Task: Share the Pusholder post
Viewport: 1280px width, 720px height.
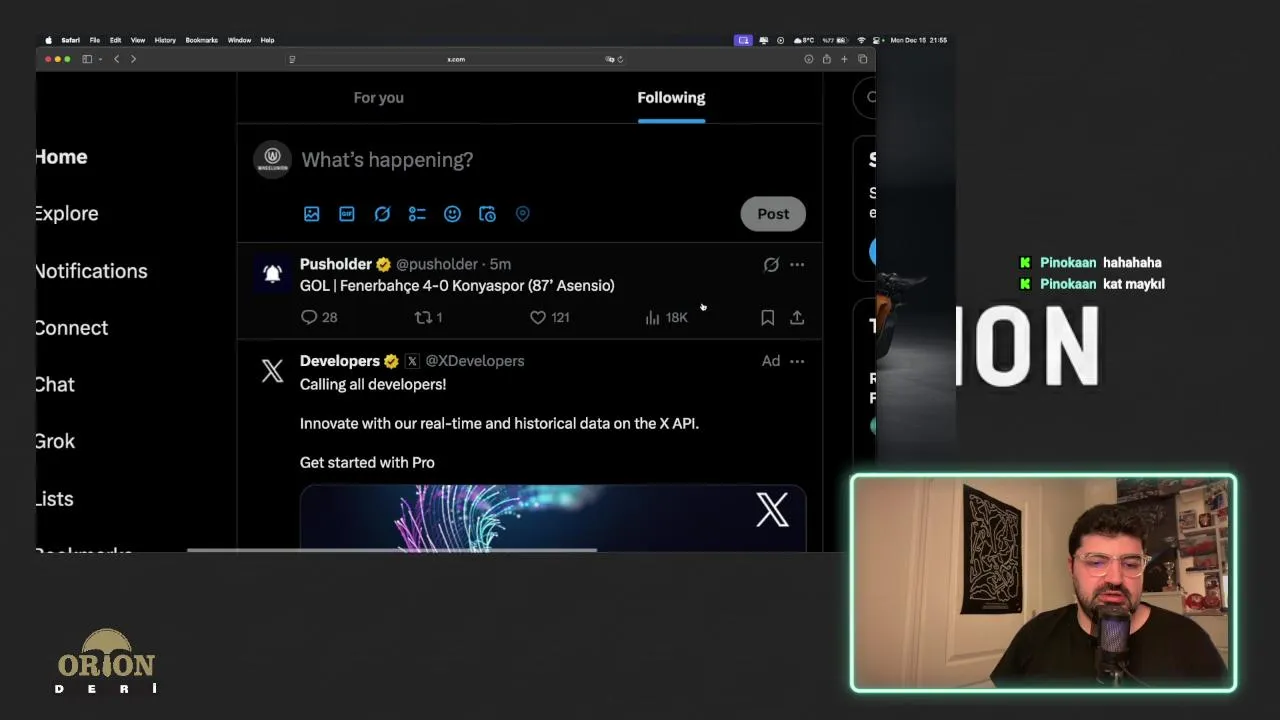Action: (x=797, y=317)
